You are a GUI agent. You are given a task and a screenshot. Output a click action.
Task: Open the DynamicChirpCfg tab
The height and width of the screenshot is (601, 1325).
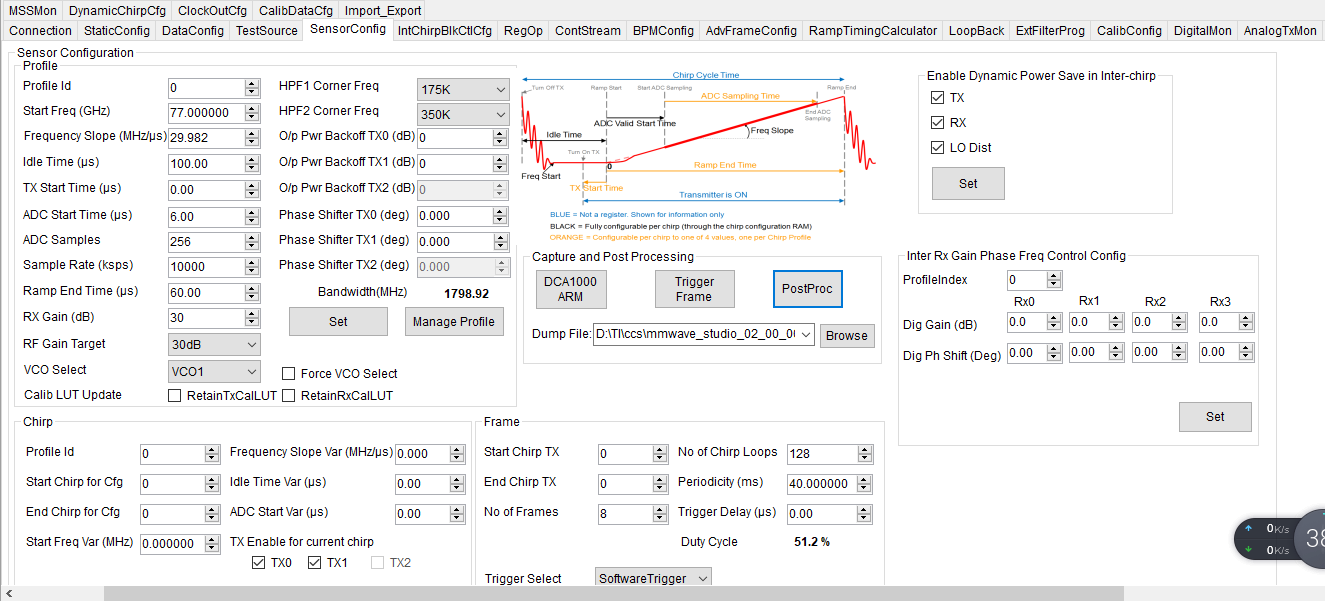(117, 11)
